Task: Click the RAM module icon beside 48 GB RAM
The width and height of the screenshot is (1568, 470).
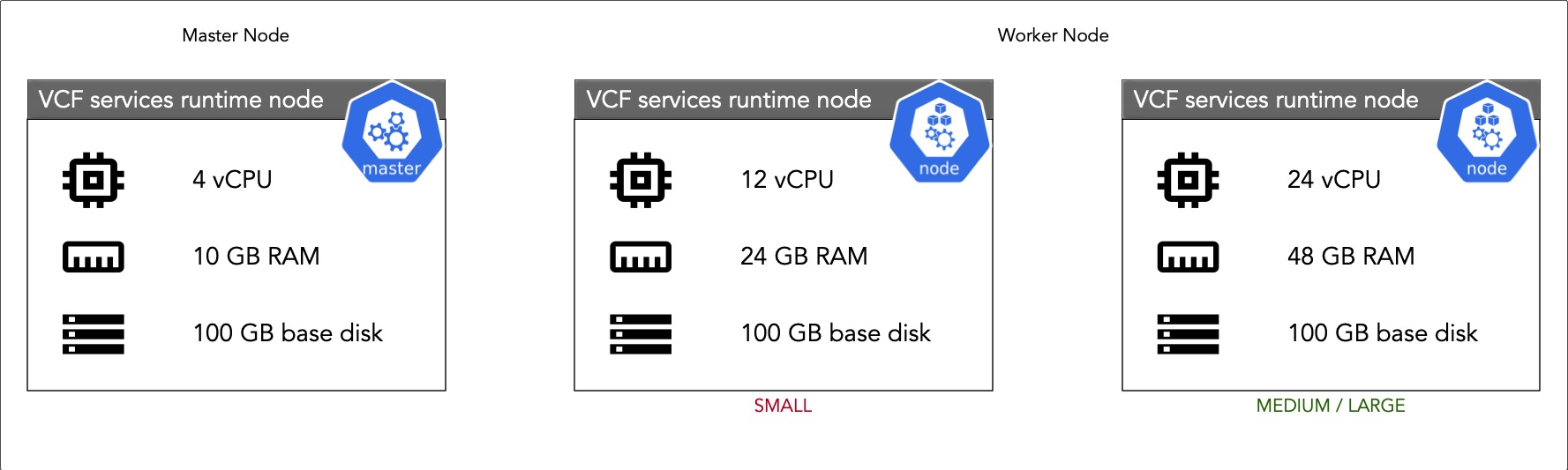Action: pyautogui.click(x=1188, y=257)
